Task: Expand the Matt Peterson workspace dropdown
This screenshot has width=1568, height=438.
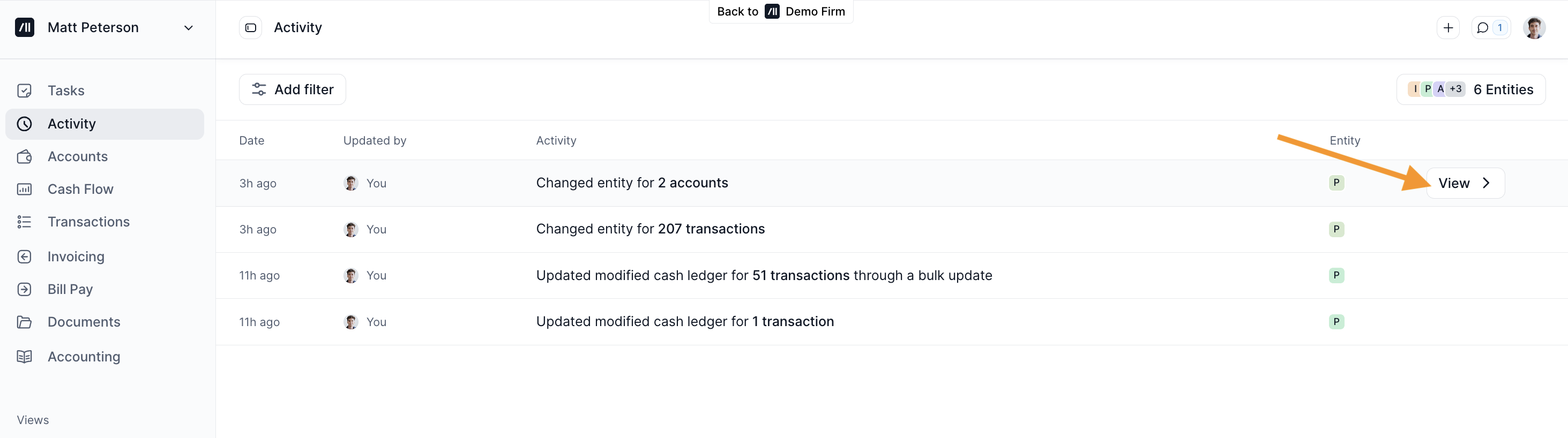Action: pyautogui.click(x=188, y=27)
